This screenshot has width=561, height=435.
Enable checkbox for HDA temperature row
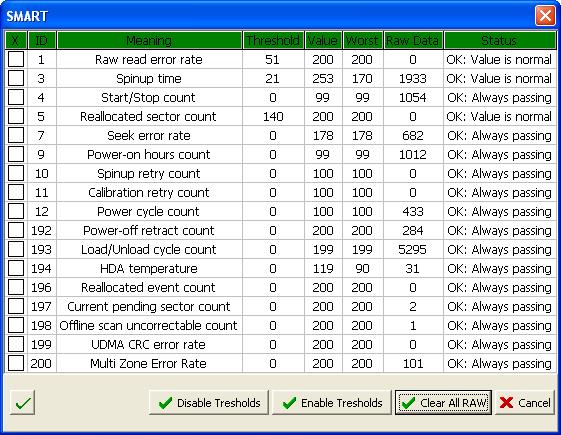(16, 268)
